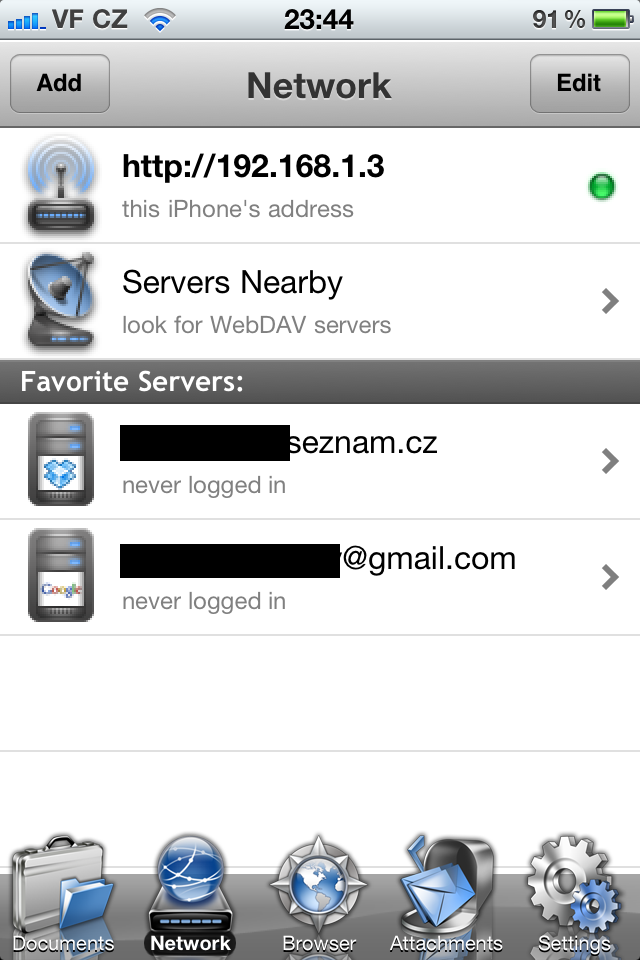Switch to the Browser compass tab
Viewport: 640px width, 960px height.
click(318, 896)
